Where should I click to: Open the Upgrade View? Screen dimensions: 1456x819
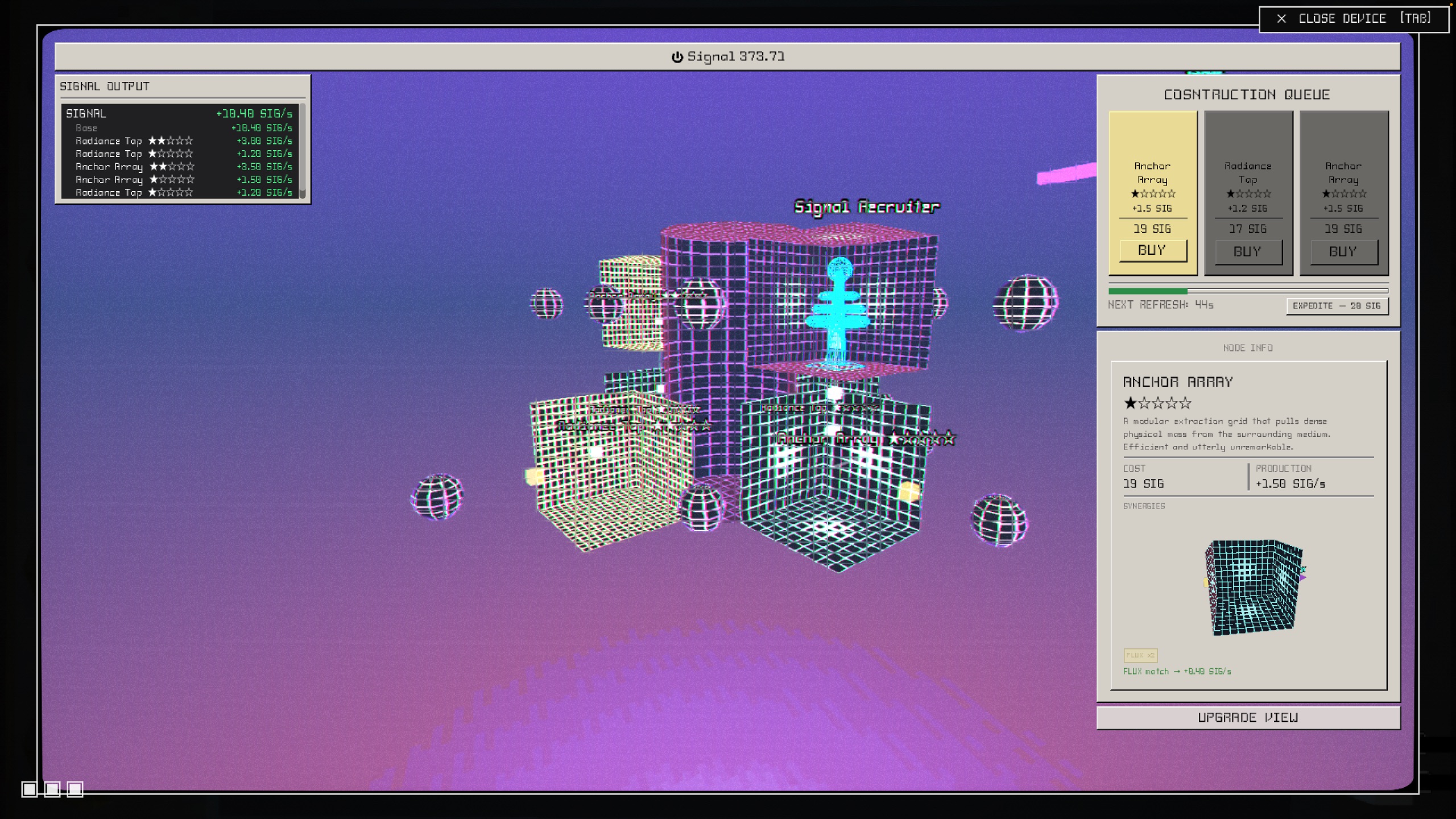coord(1248,718)
